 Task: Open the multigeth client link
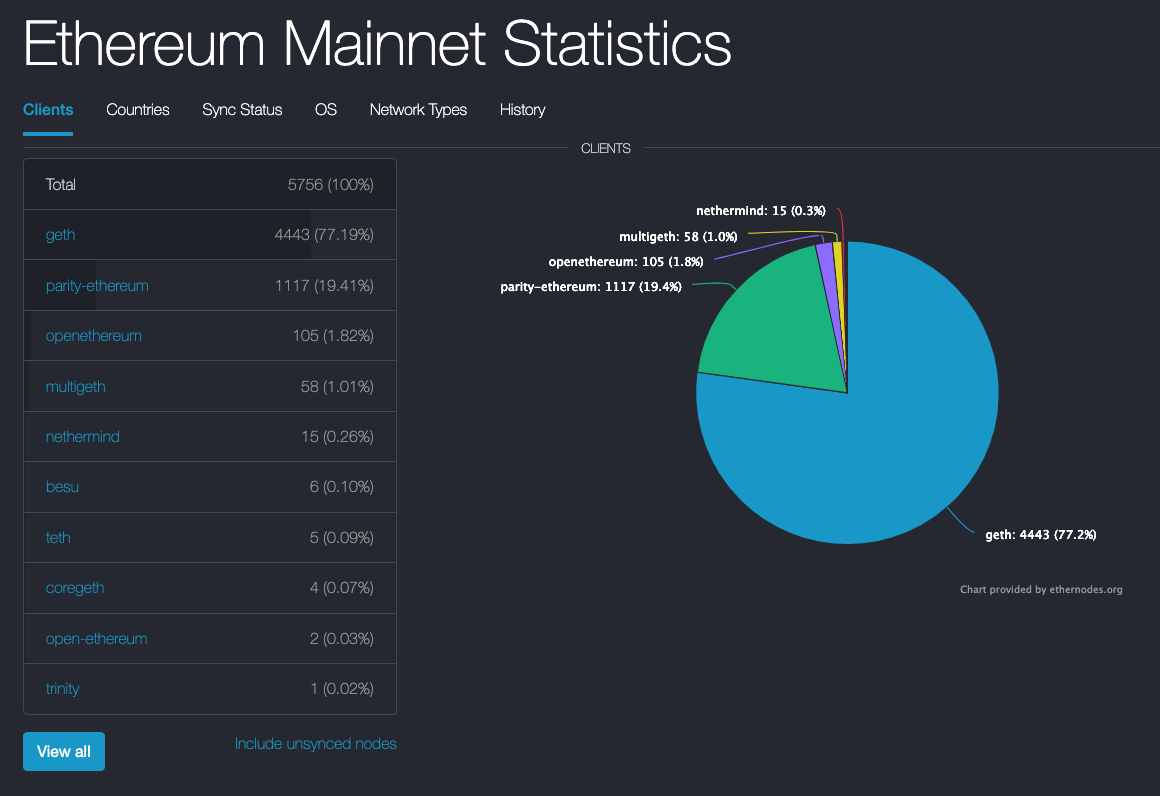(75, 386)
